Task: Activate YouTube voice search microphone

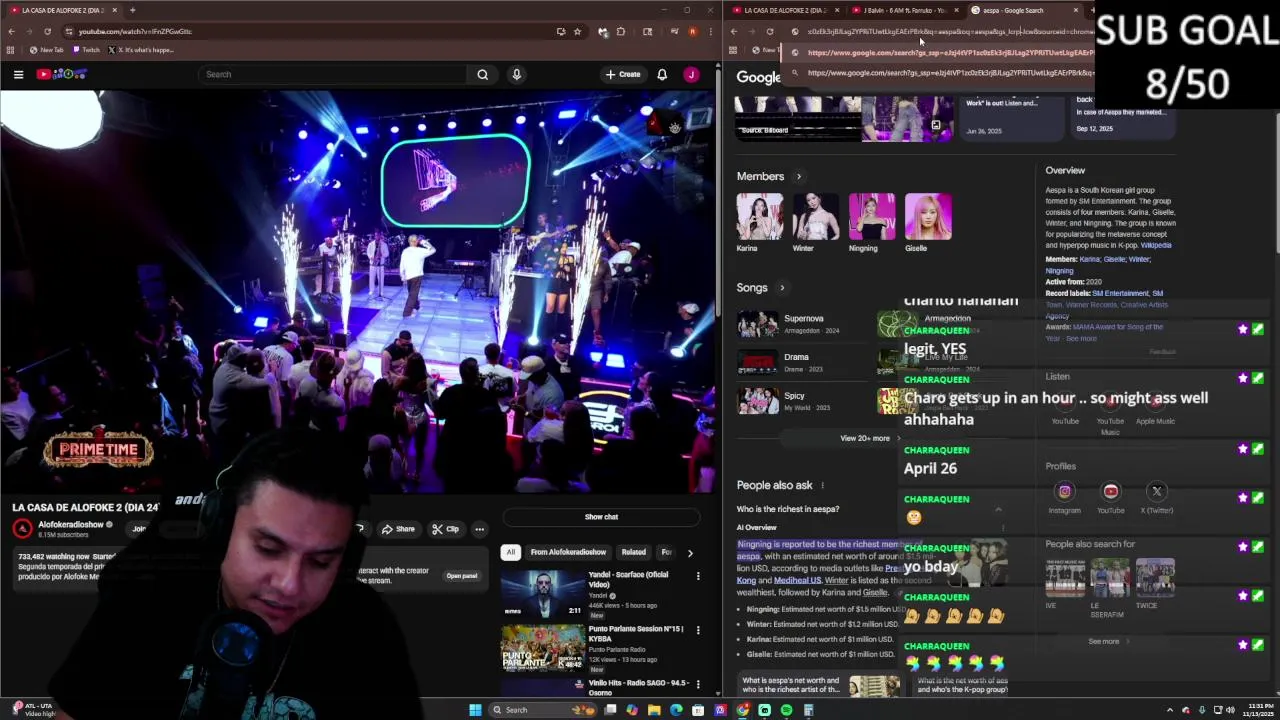Action: (517, 74)
